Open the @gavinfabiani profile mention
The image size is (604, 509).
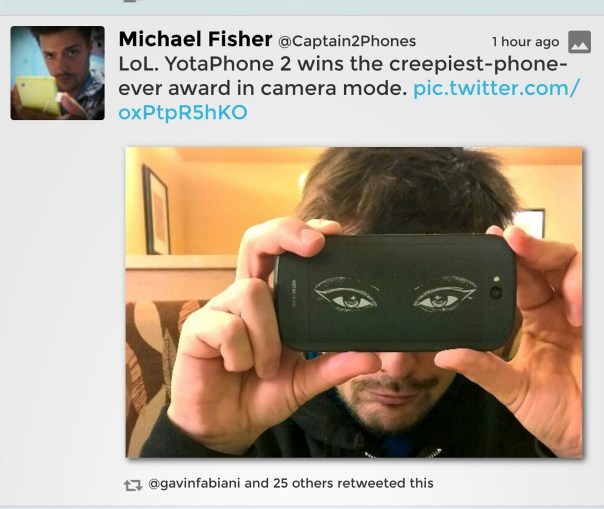194,483
